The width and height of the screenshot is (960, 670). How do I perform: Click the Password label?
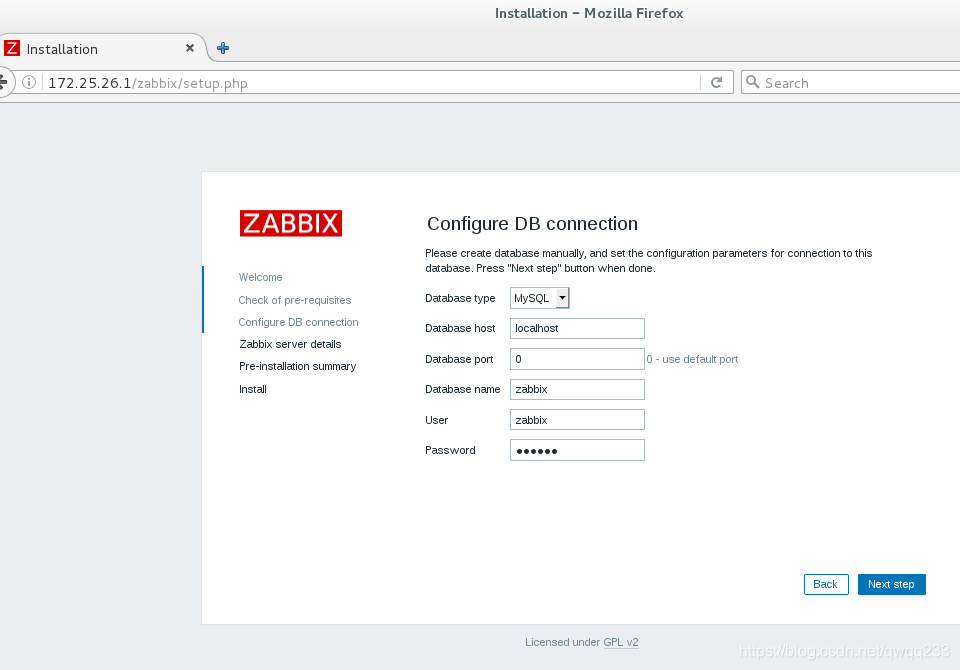pyautogui.click(x=450, y=450)
